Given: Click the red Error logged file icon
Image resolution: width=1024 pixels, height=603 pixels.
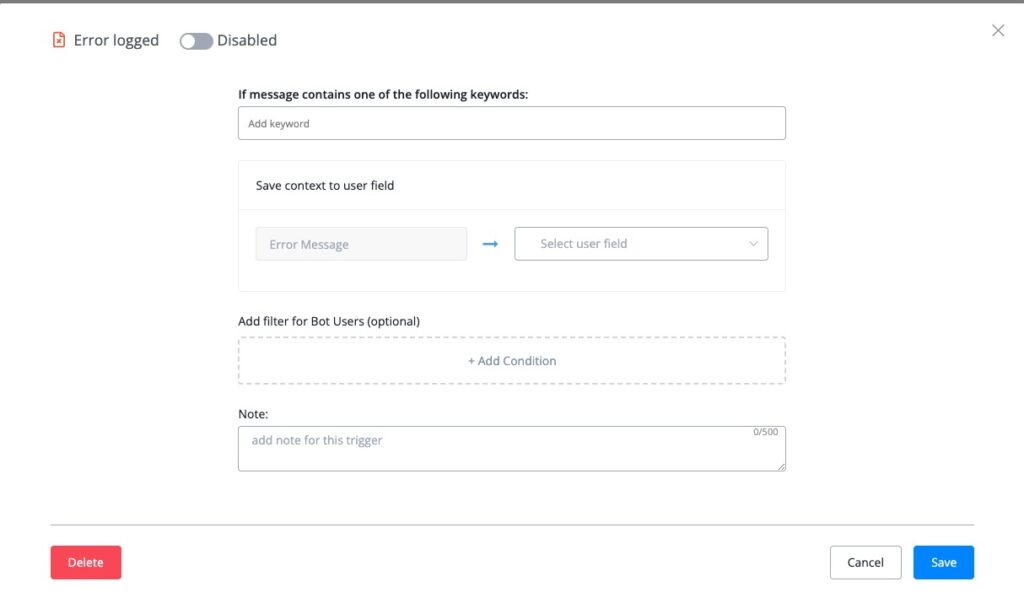Looking at the screenshot, I should pos(59,41).
